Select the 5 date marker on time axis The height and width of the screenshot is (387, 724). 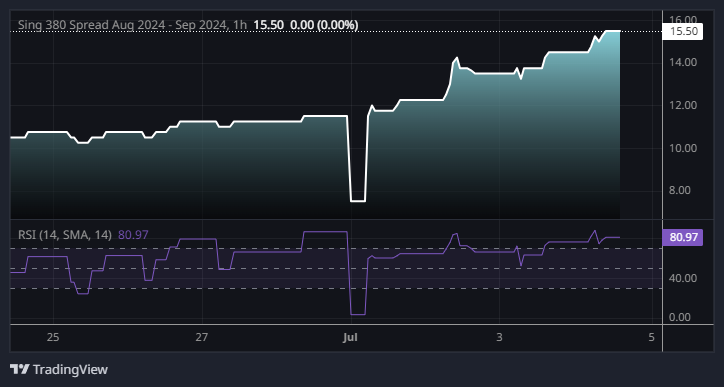(x=652, y=337)
